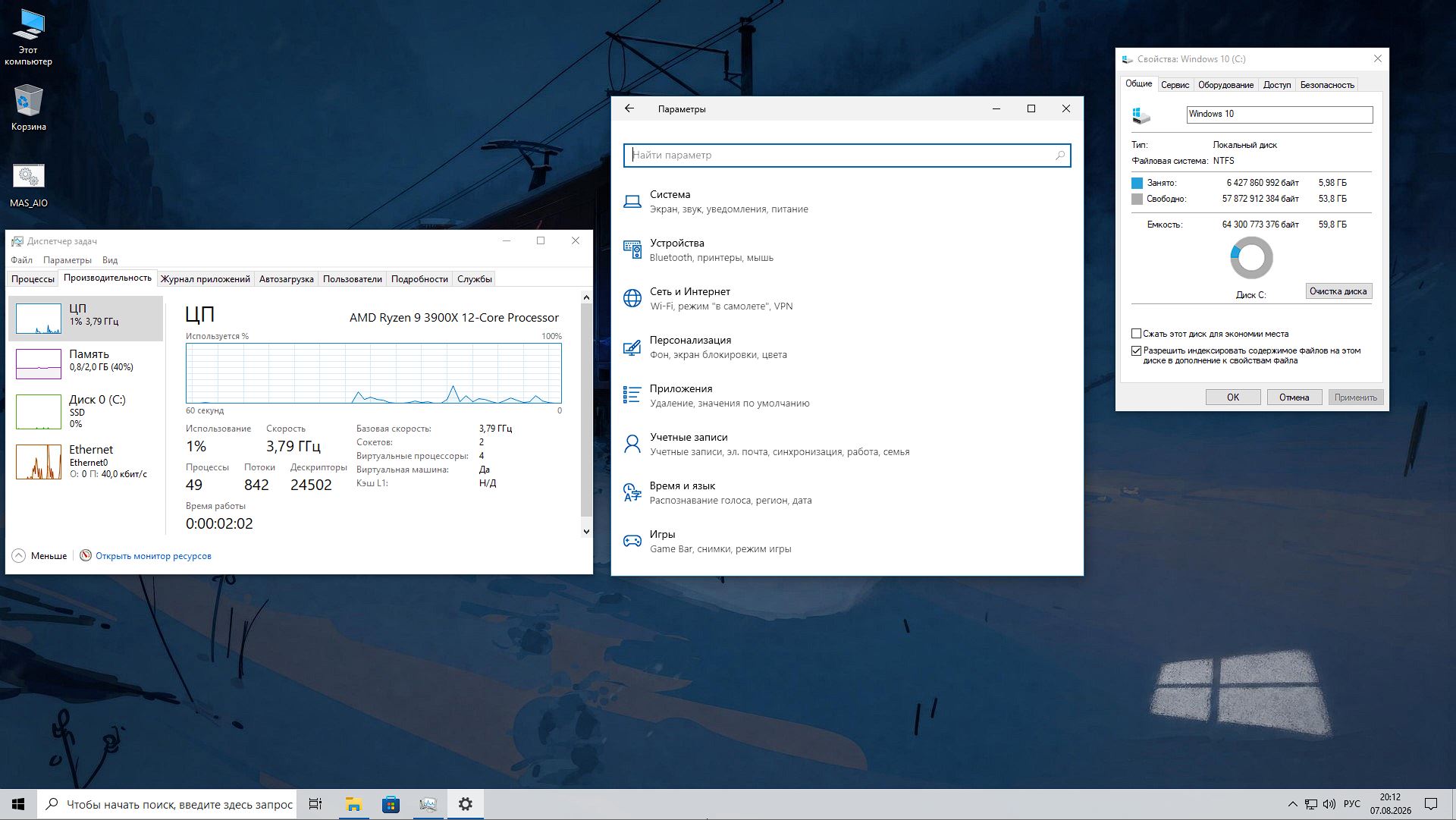The width and height of the screenshot is (1456, 820).
Task: Switch to the Сервис tab in properties
Action: 1175,85
